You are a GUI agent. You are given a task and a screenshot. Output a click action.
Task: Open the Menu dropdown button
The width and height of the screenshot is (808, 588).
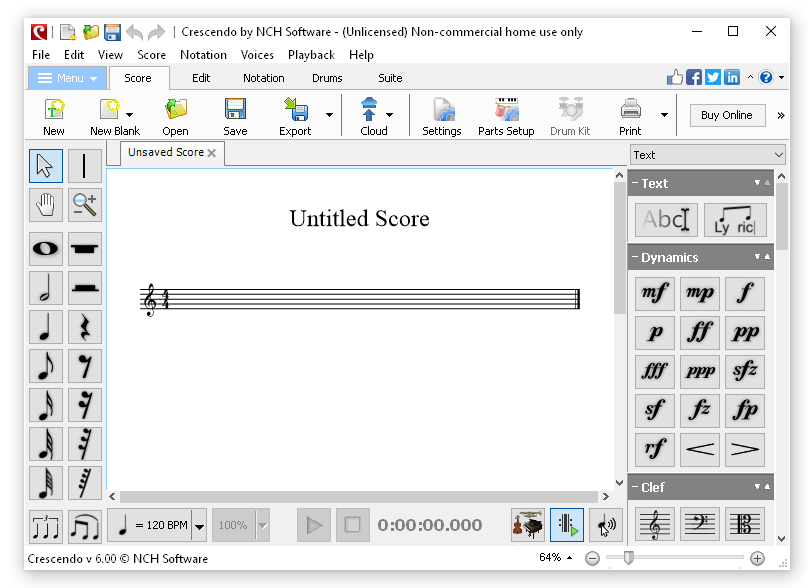(68, 78)
